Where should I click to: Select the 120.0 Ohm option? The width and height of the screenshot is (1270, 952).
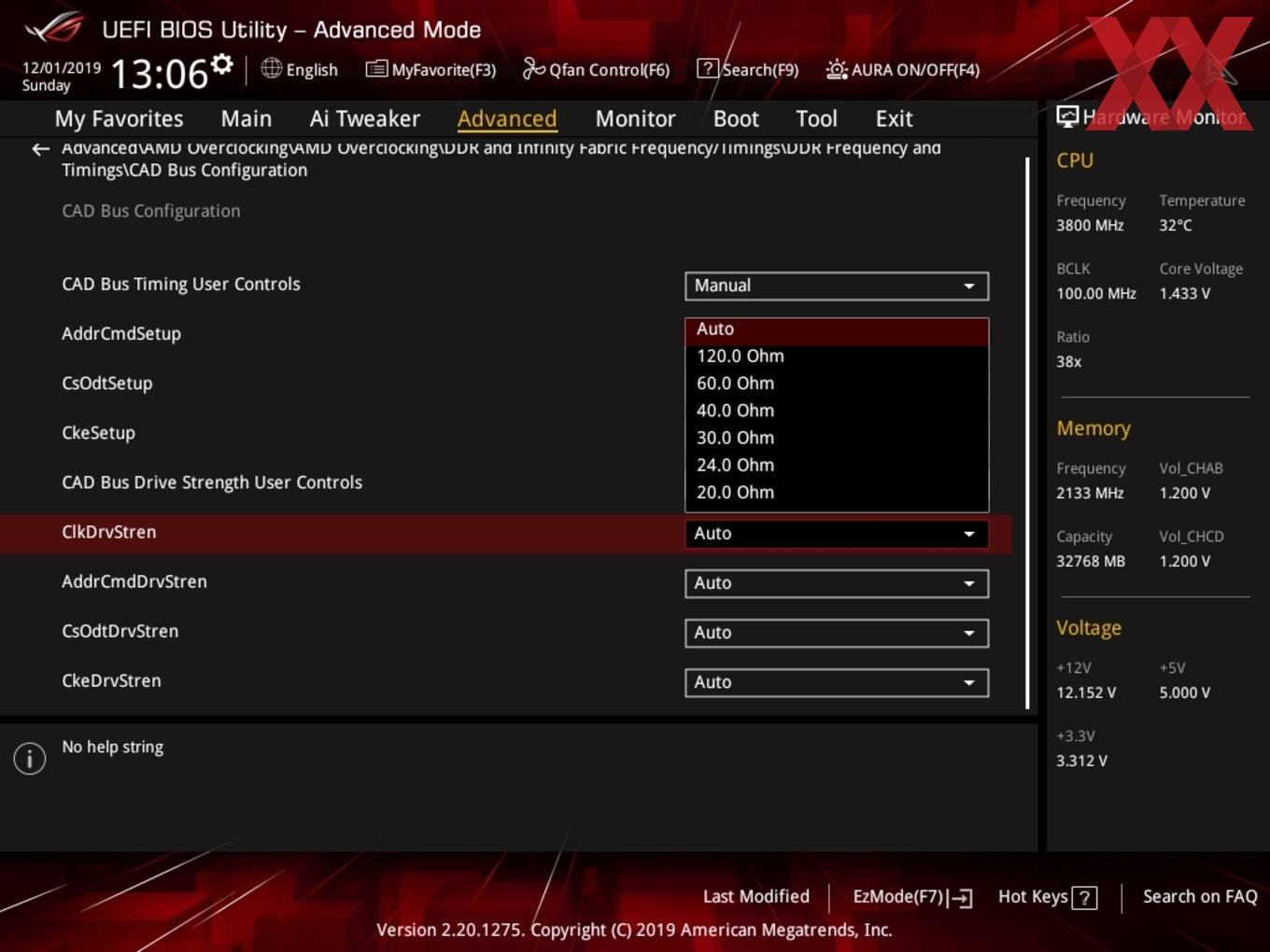[837, 357]
